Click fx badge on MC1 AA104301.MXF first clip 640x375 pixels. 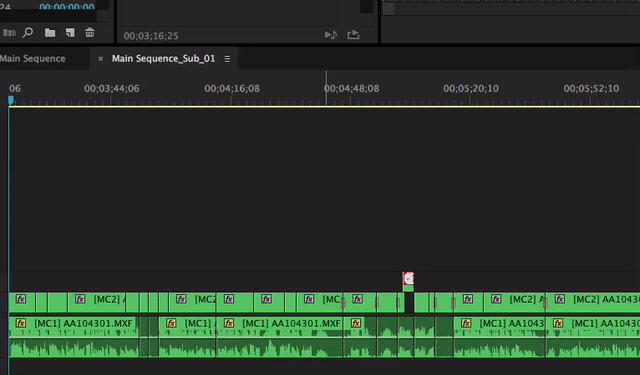[x=20, y=324]
